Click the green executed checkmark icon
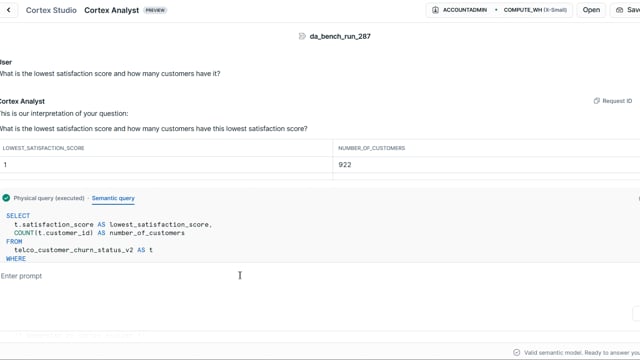 point(6,198)
